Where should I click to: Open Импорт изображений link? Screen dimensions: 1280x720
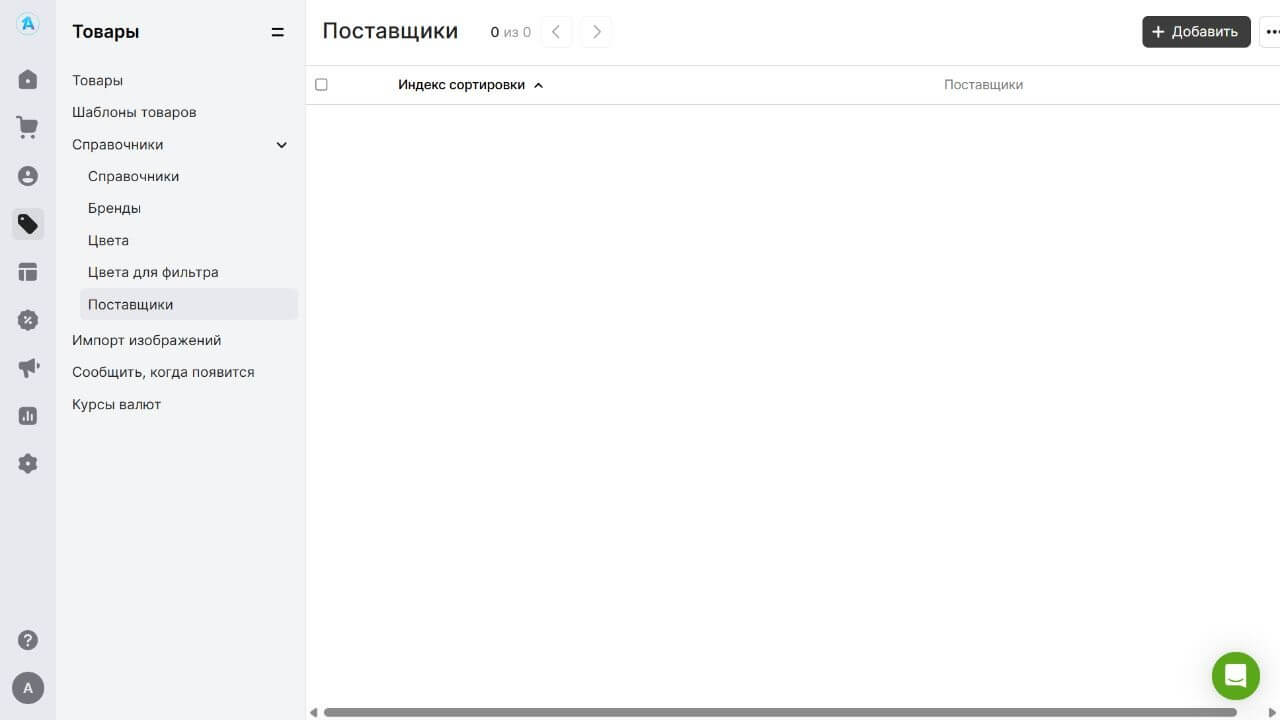[146, 340]
